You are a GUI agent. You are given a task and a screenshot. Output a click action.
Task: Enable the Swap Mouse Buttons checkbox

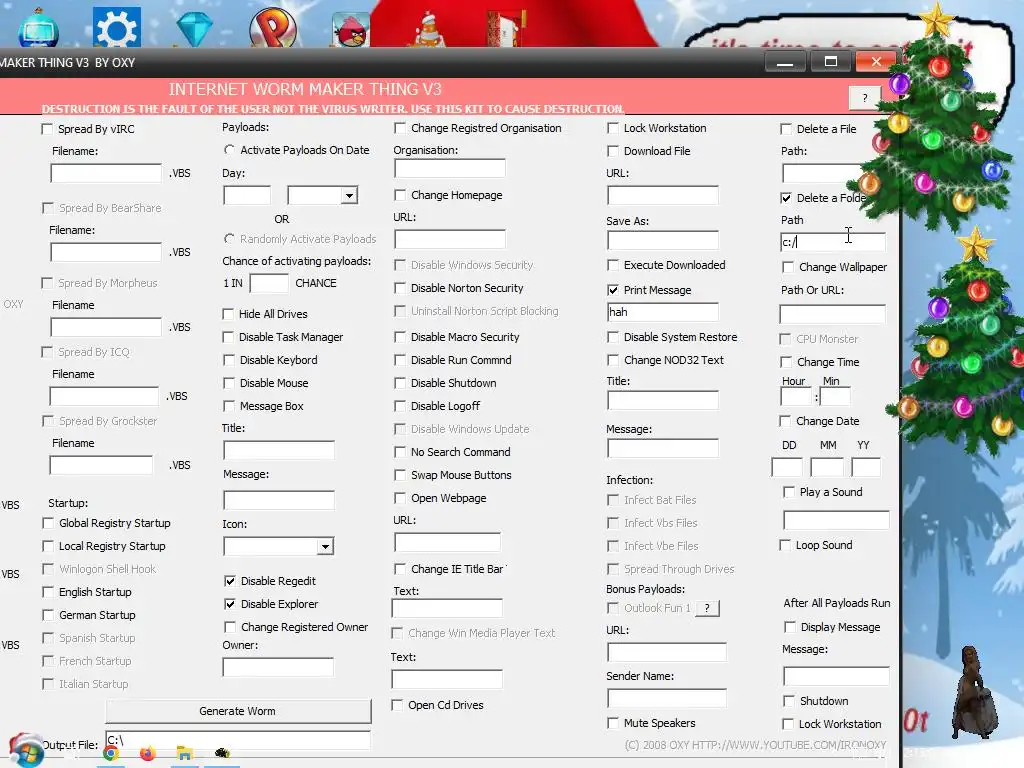[x=400, y=475]
